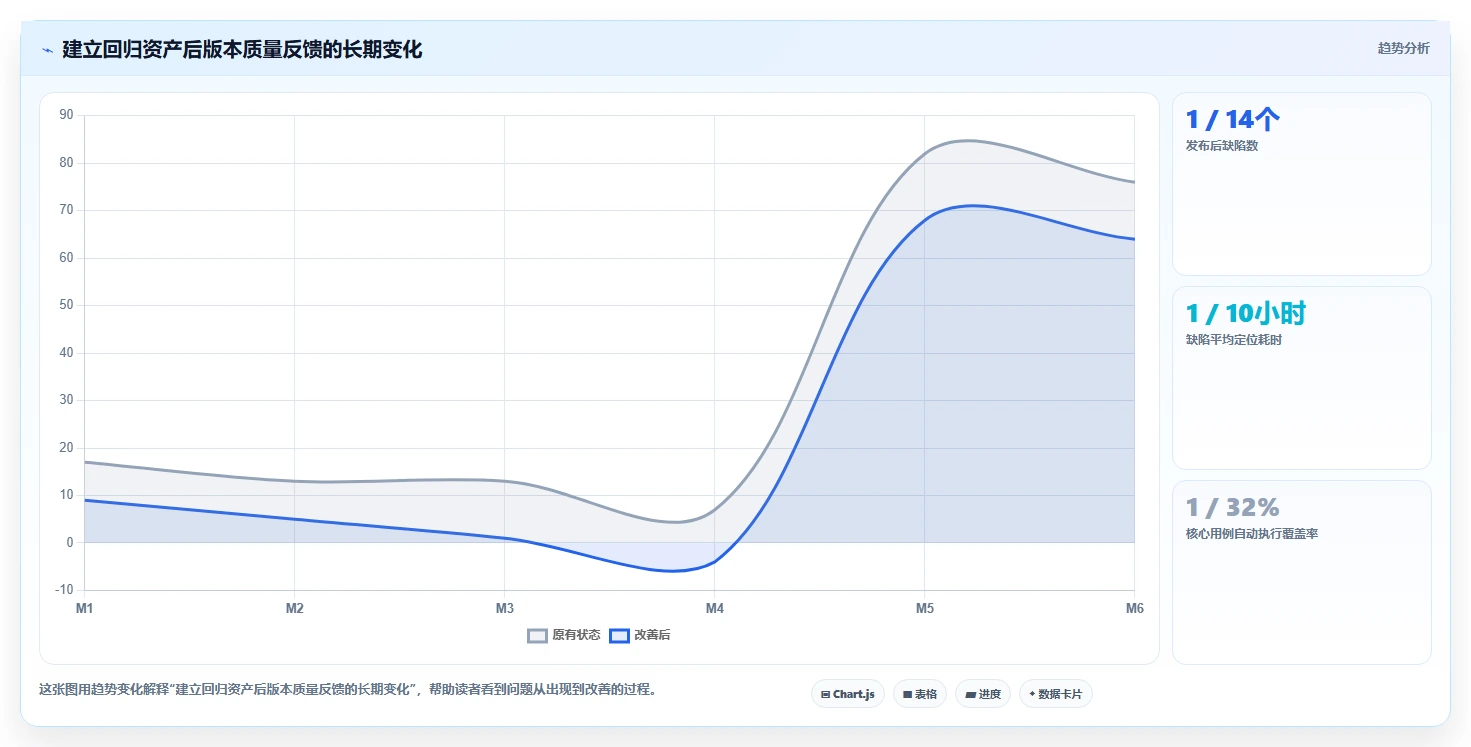Click the 表格 tag icon
Viewport: 1471px width, 747px height.
coord(907,694)
